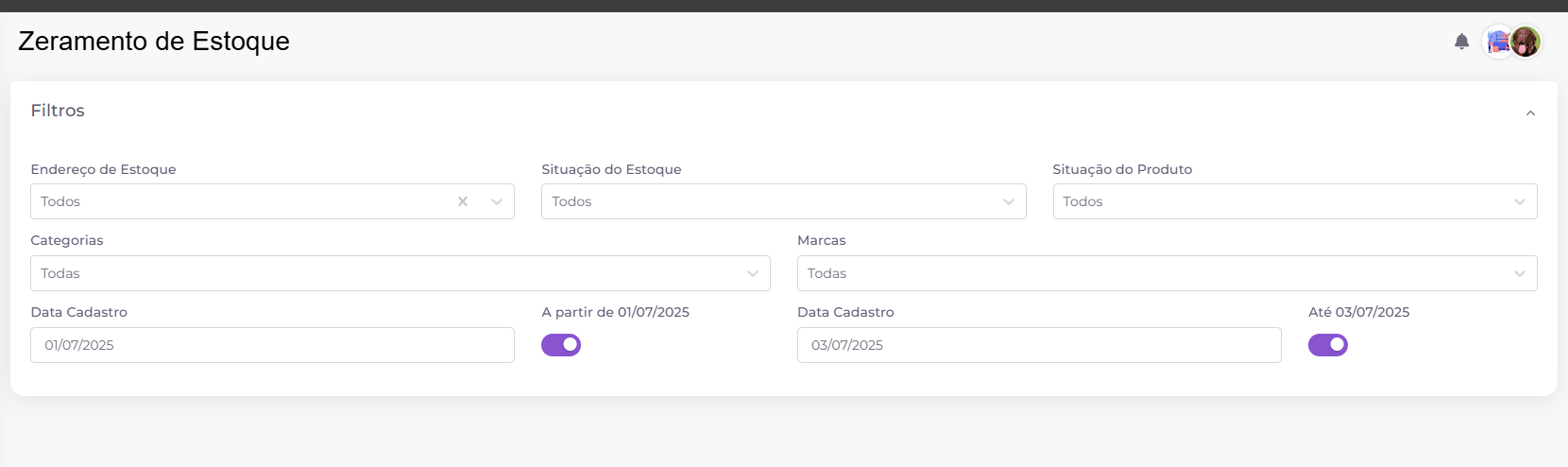This screenshot has height=467, width=1568.
Task: Clear the Endereço de Estoque selection
Action: click(463, 201)
